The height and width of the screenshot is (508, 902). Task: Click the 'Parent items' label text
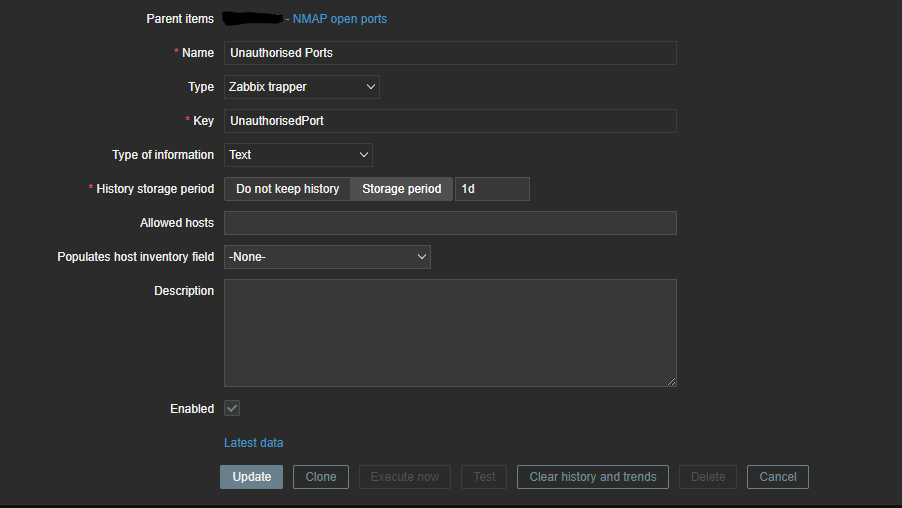tap(180, 19)
